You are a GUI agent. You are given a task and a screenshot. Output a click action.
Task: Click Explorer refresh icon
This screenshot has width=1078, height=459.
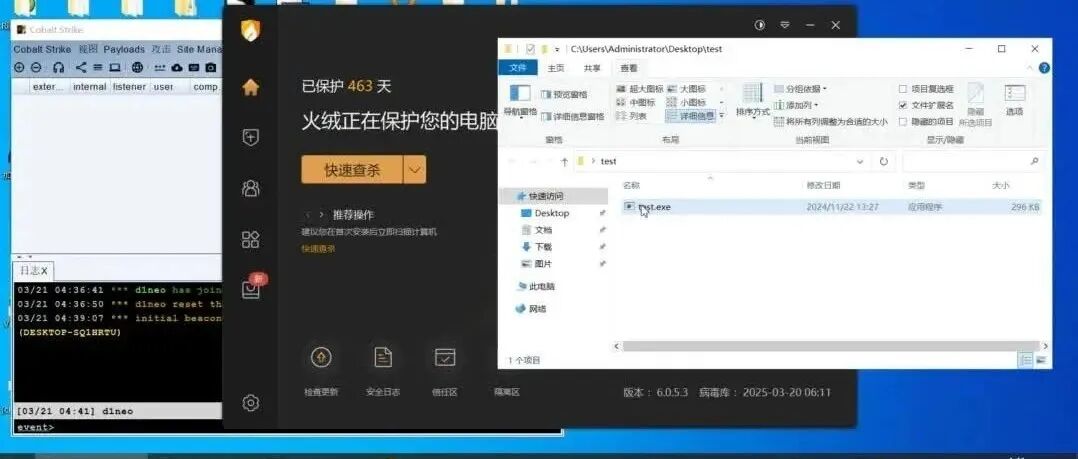pos(883,161)
